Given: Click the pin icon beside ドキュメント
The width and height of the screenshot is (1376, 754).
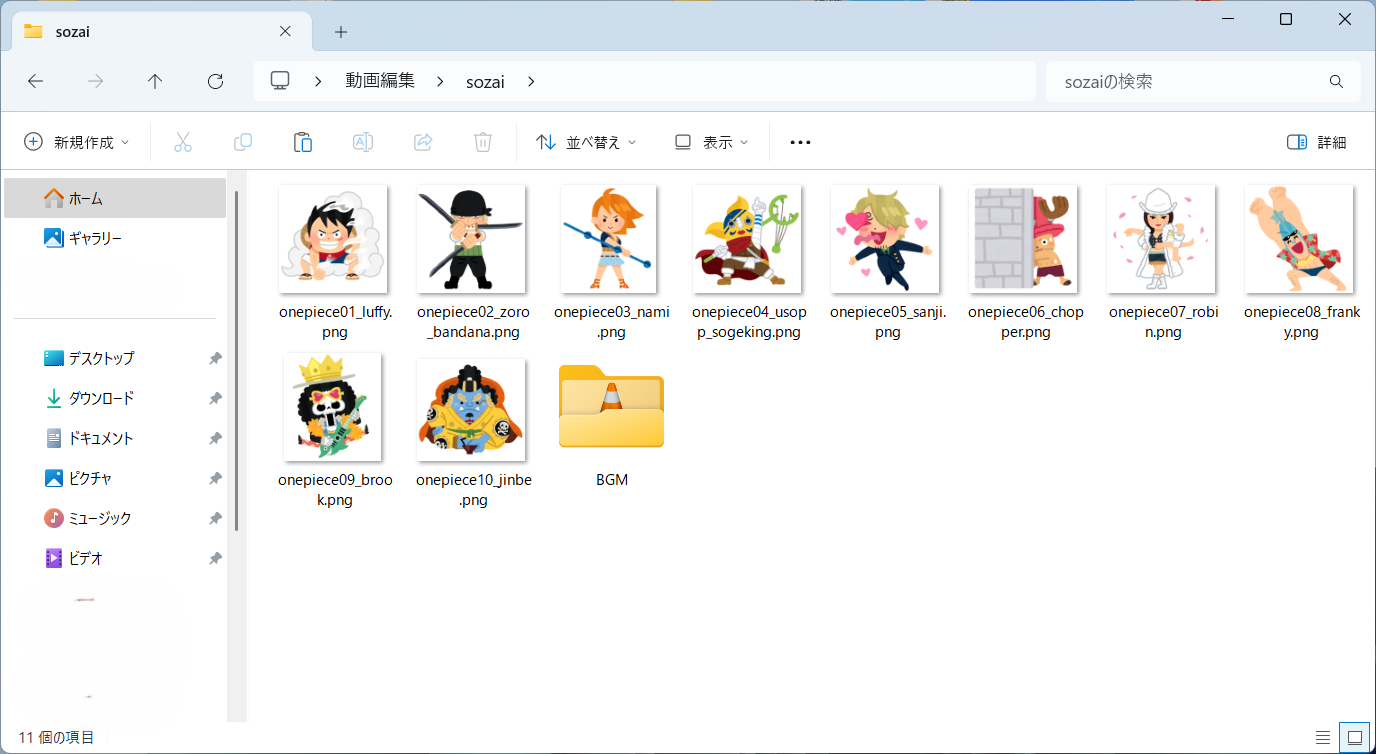Looking at the screenshot, I should tap(215, 438).
